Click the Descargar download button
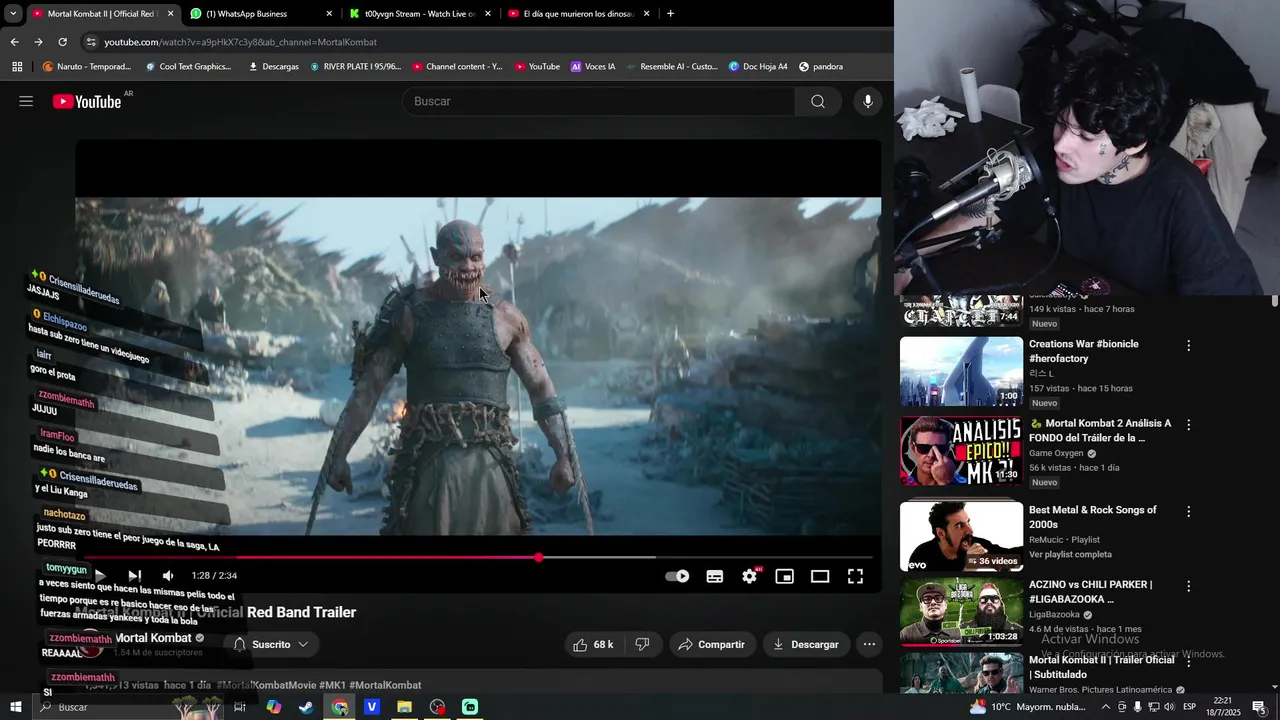The width and height of the screenshot is (1280, 720). [806, 645]
